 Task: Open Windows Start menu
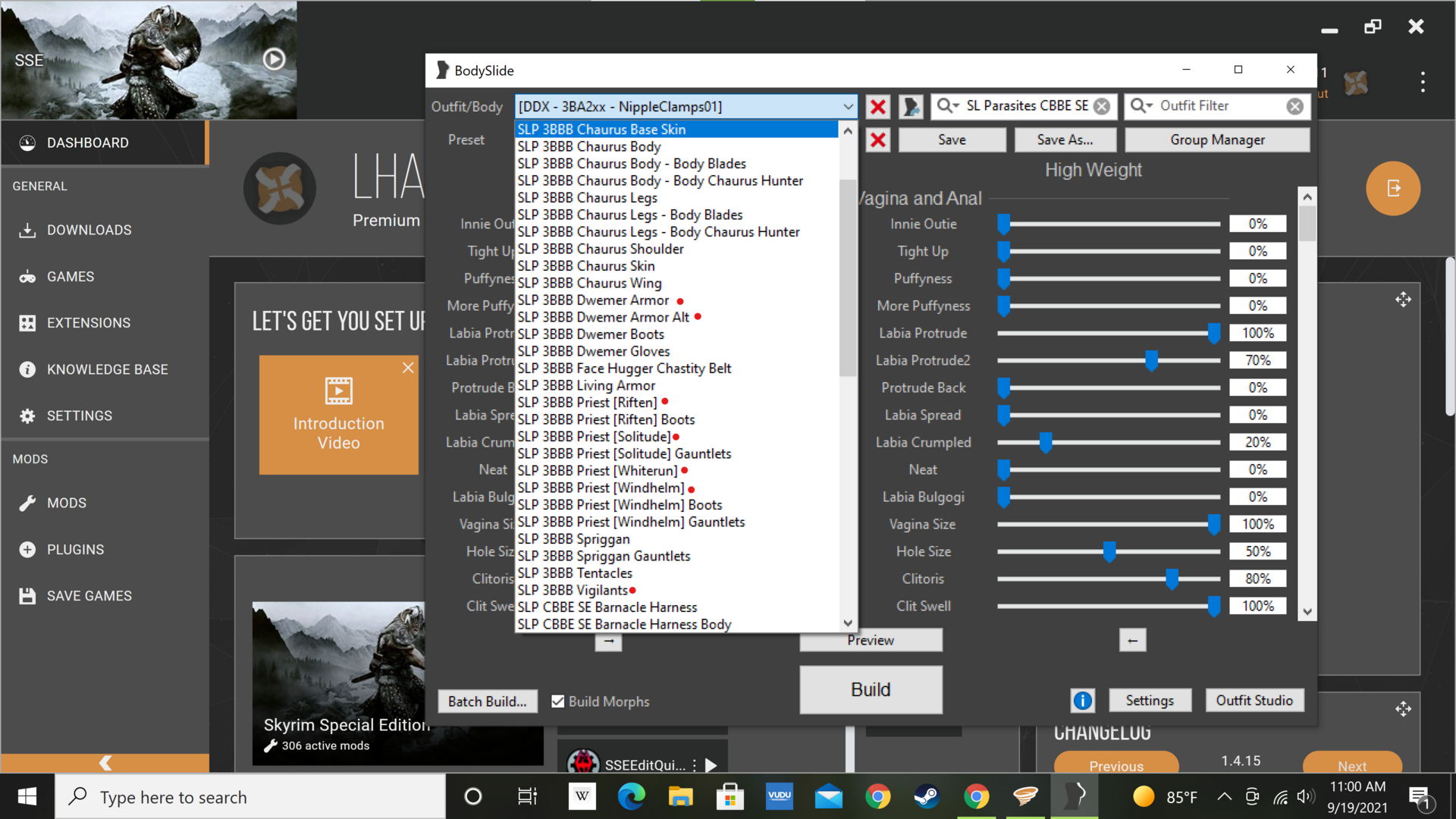[x=27, y=796]
